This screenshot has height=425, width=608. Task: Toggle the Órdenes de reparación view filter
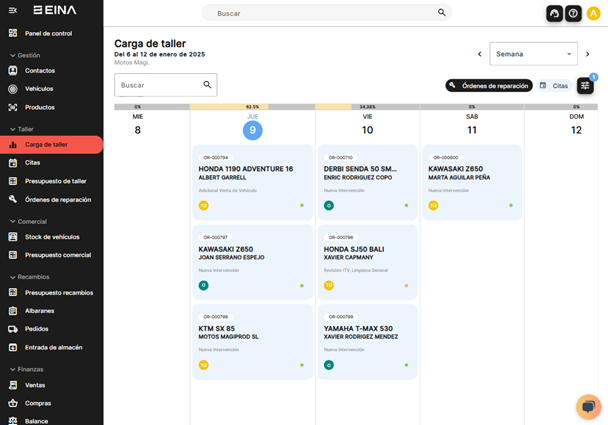489,86
